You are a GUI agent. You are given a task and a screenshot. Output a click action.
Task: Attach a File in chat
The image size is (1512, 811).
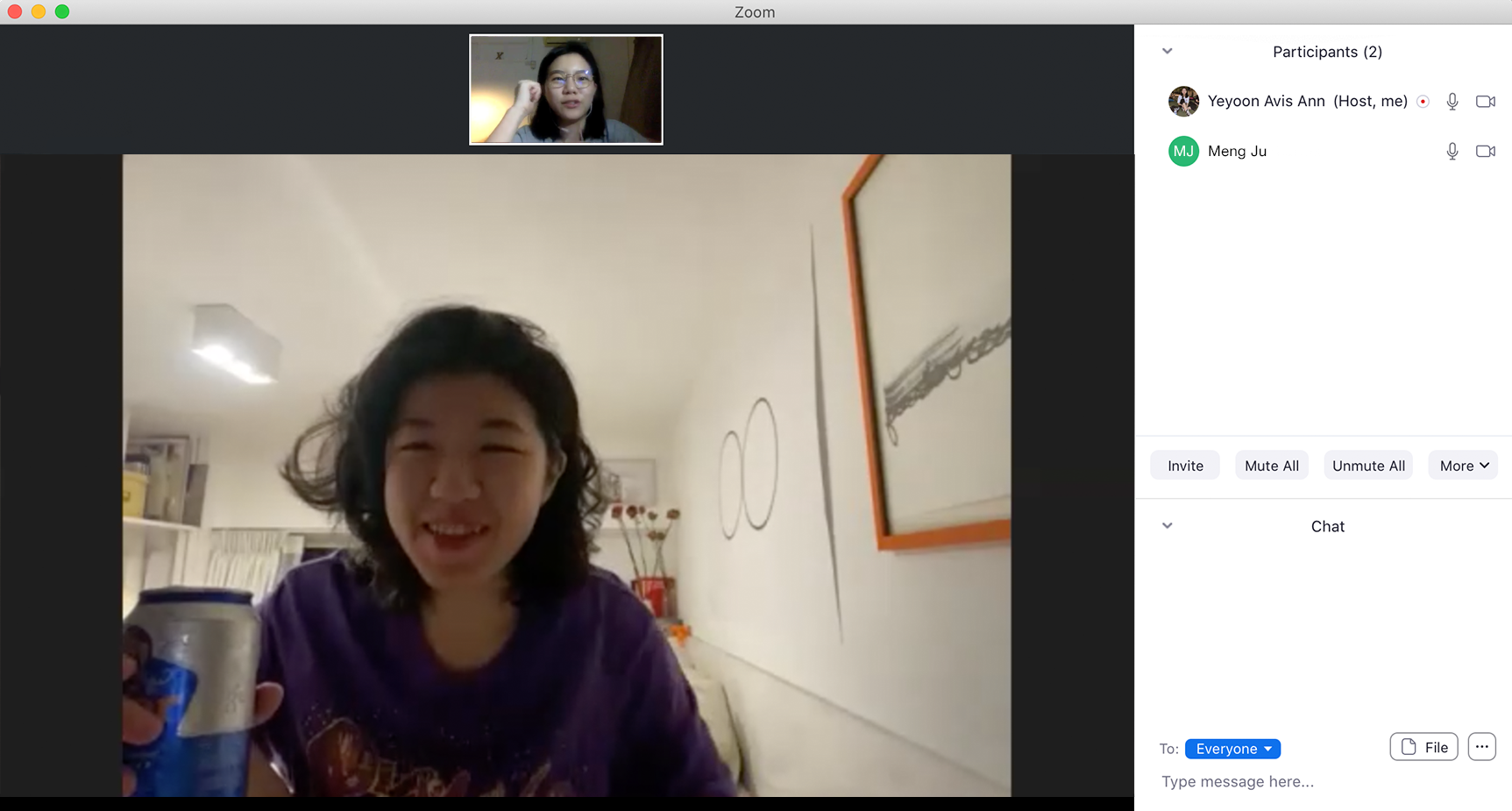(x=1424, y=747)
